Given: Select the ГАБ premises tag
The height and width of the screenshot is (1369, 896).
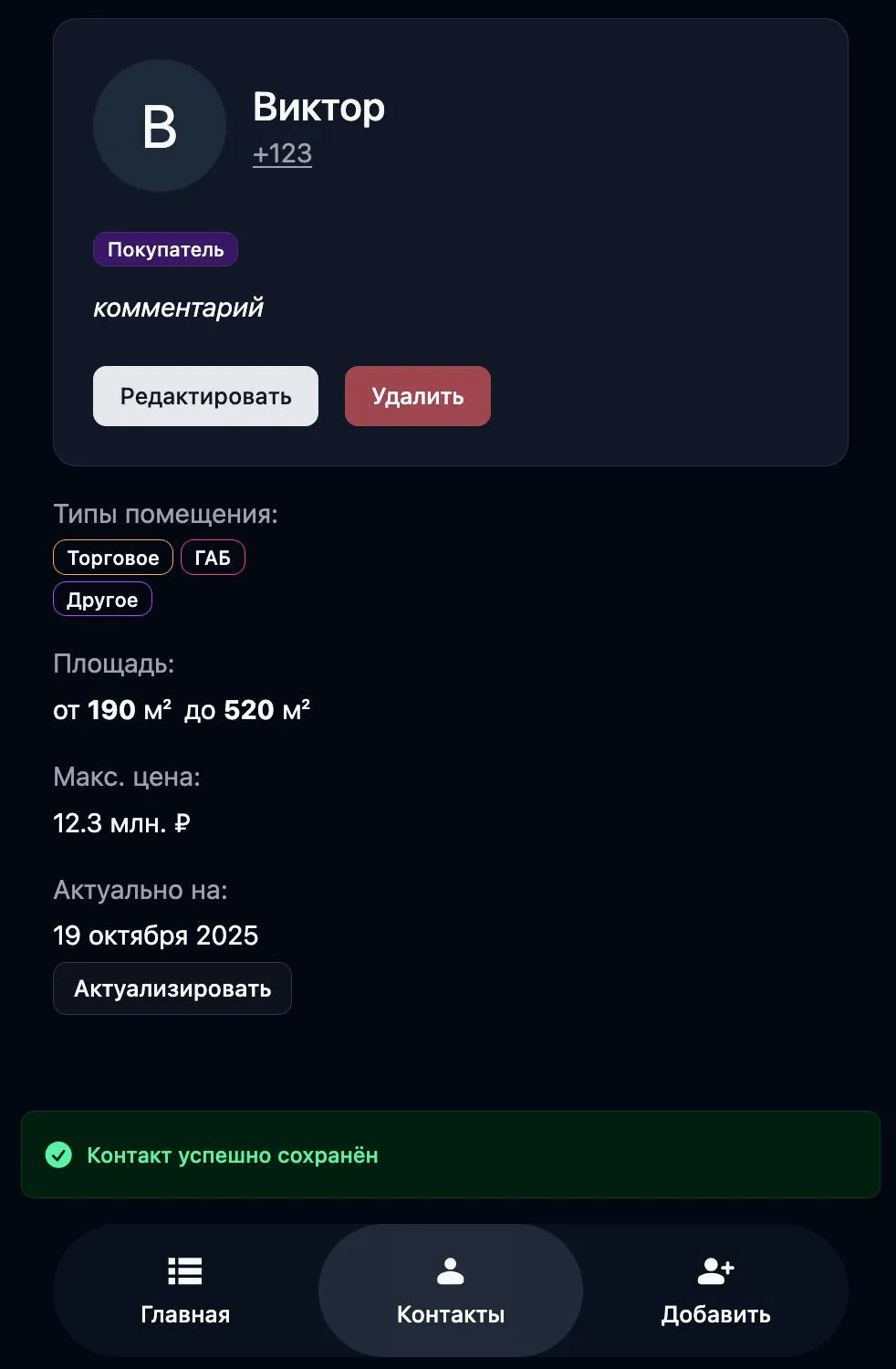Looking at the screenshot, I should (x=213, y=558).
